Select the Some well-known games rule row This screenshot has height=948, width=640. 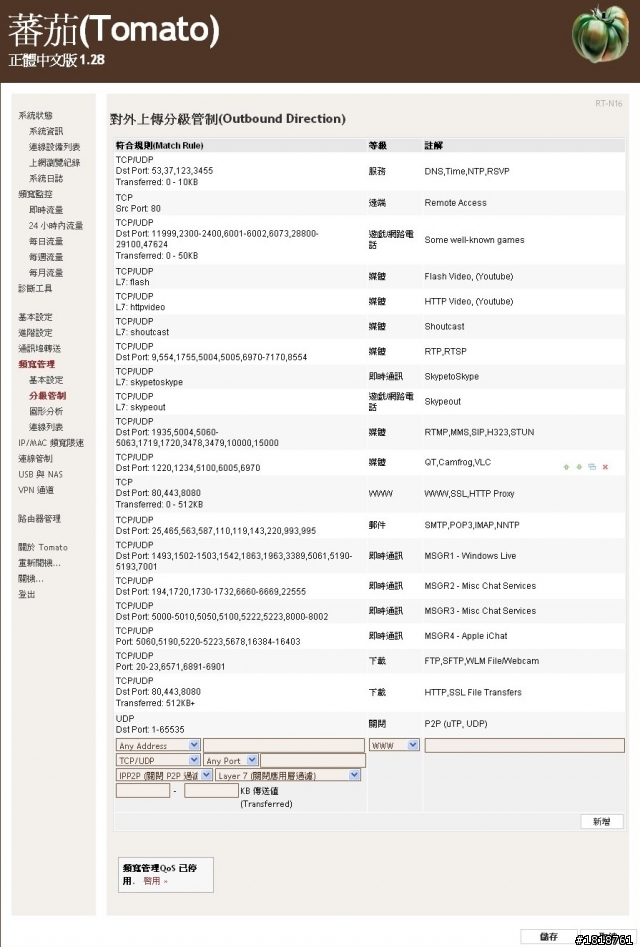point(369,239)
